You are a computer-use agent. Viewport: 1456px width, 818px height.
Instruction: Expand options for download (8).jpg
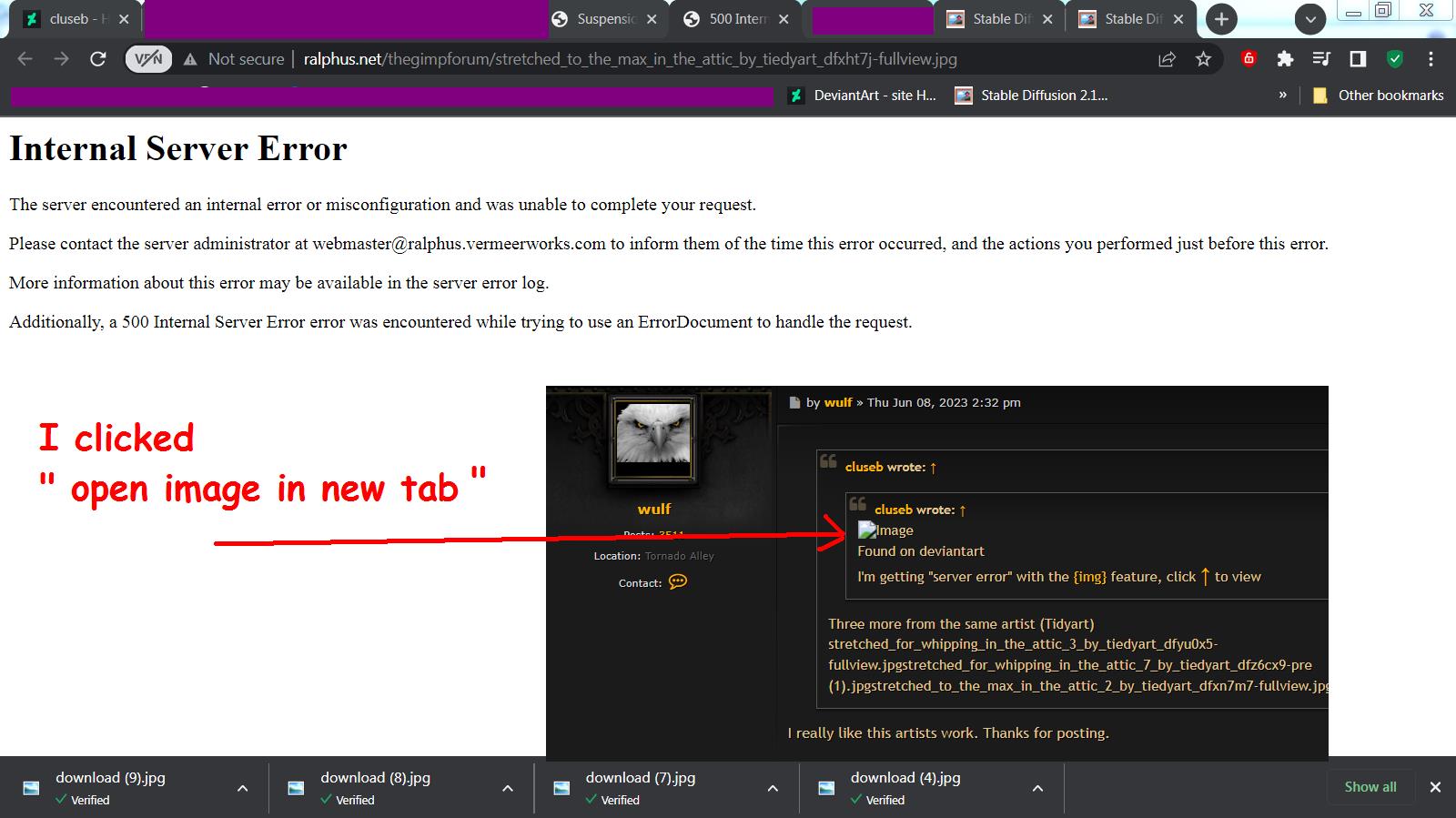(508, 788)
